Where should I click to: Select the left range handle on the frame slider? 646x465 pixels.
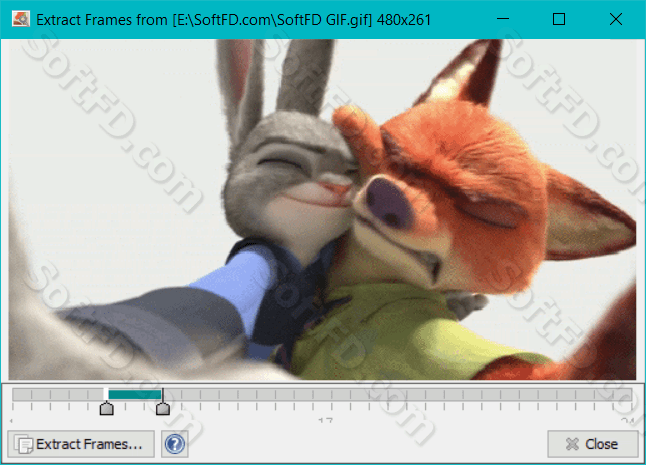click(107, 409)
